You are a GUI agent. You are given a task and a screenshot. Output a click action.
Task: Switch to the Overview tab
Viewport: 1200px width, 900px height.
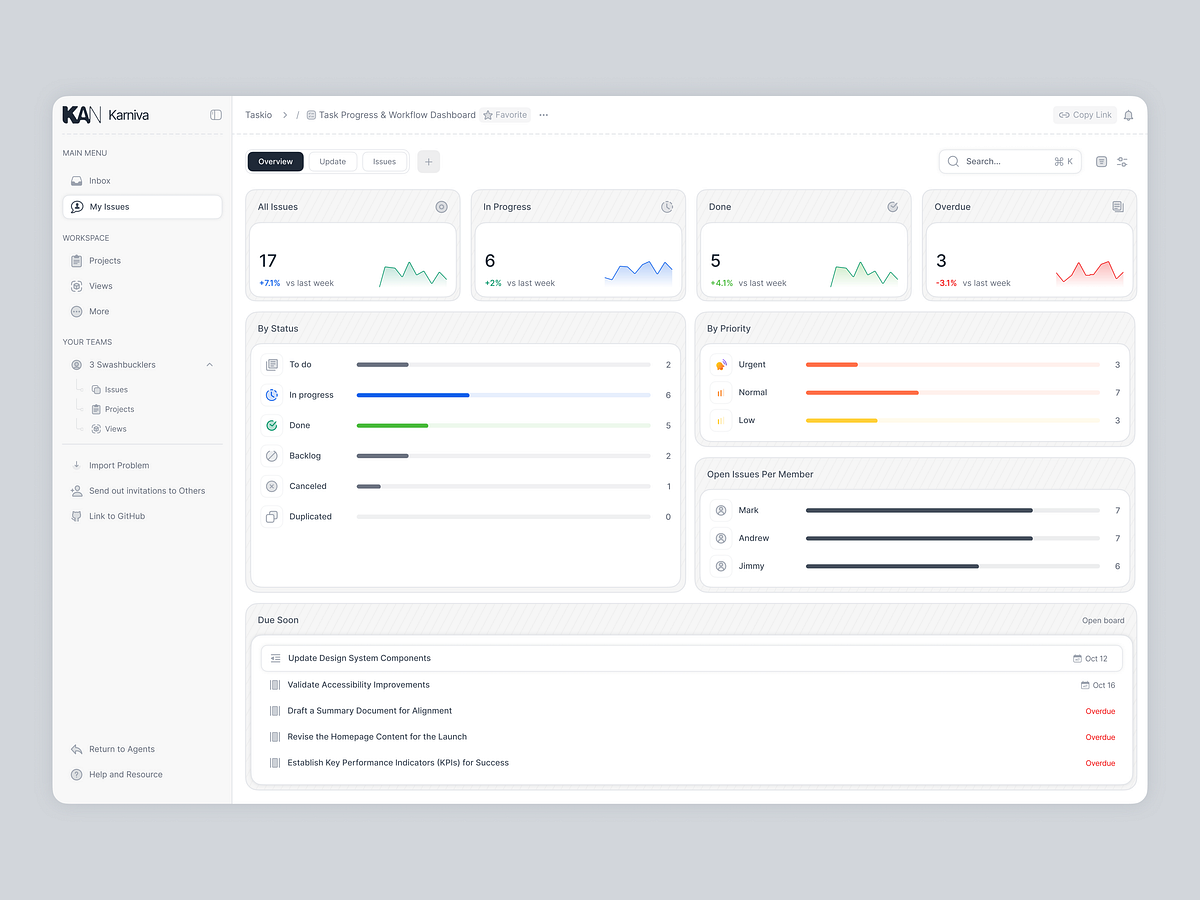pos(275,162)
